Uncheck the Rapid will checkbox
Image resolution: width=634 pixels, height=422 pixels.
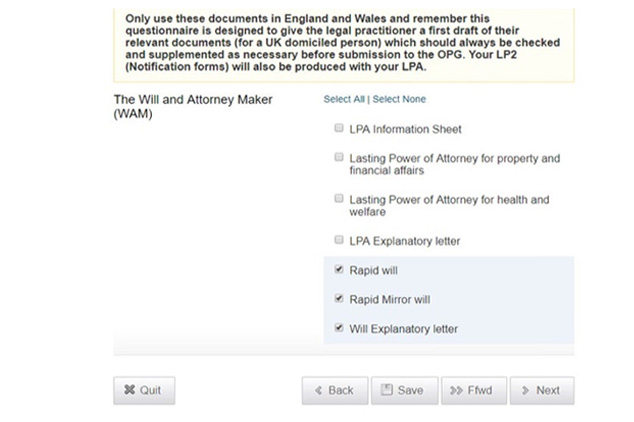[339, 270]
